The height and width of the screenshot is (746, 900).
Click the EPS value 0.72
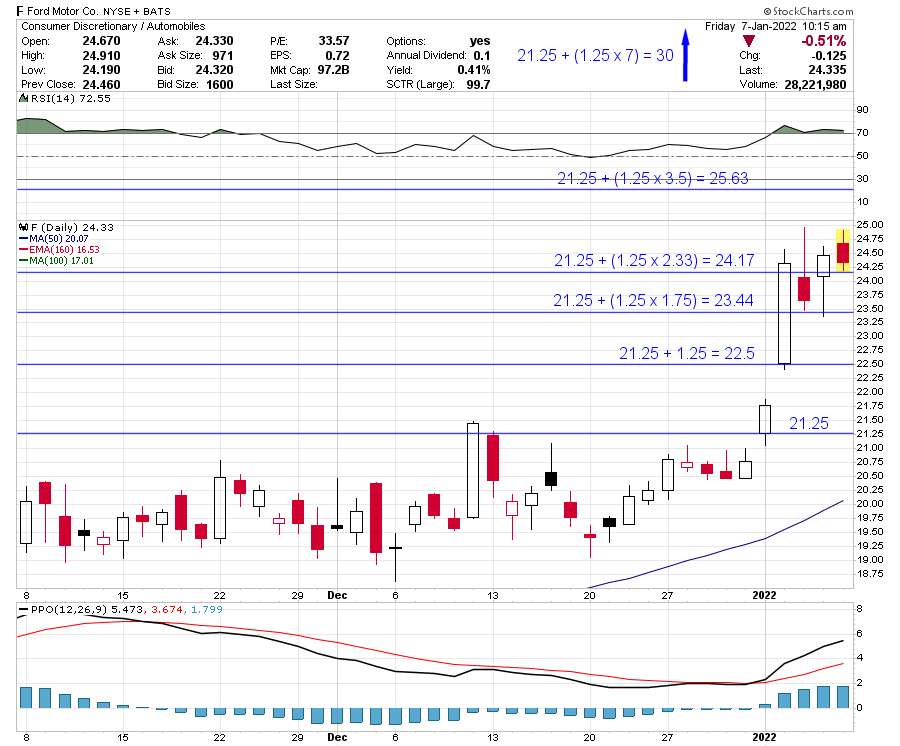[338, 56]
